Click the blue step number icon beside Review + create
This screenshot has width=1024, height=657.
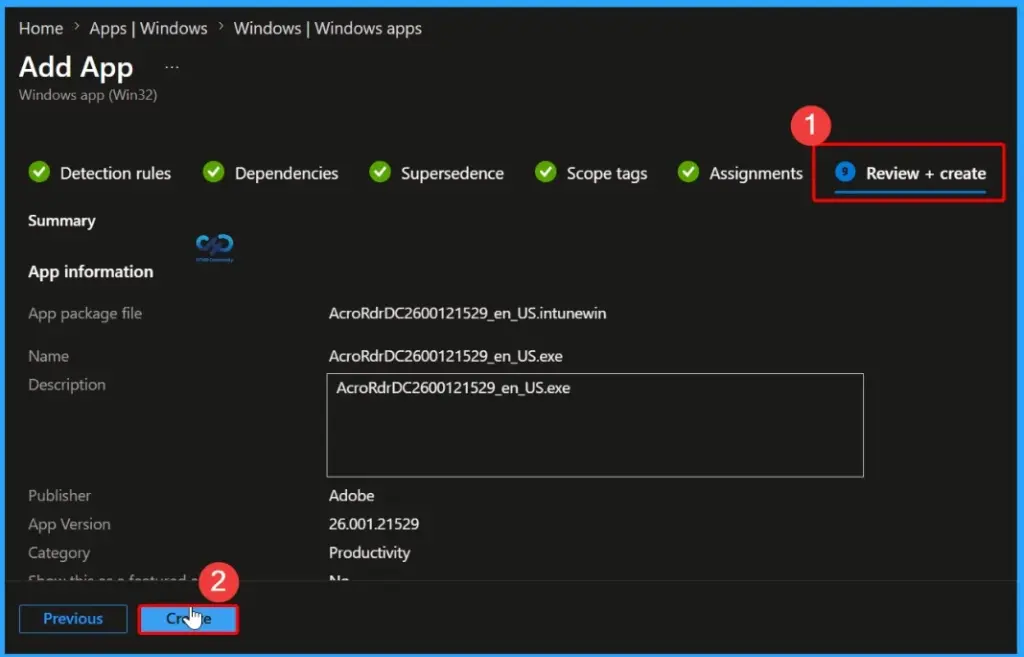click(845, 172)
